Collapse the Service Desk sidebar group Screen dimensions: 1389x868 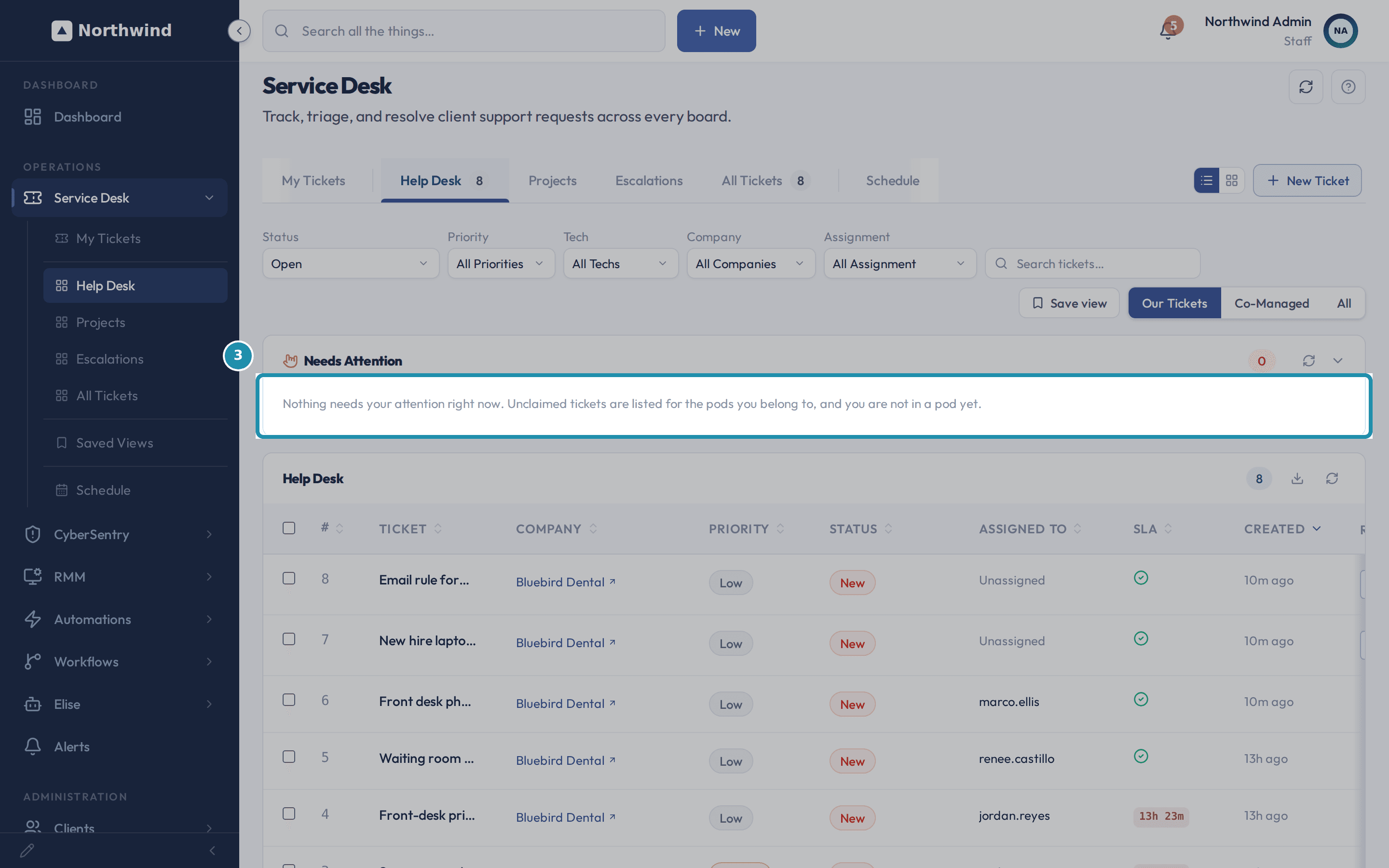209,198
